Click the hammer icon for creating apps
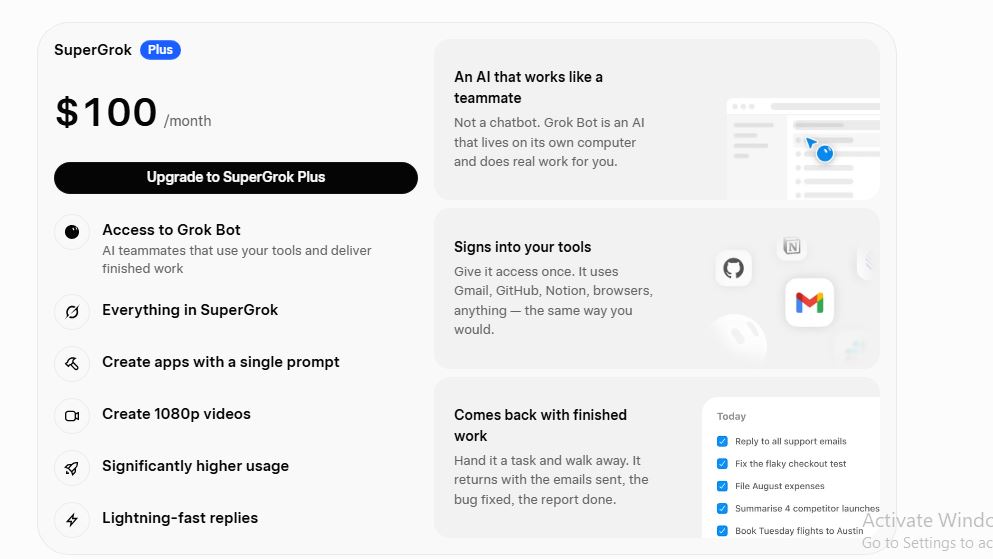Viewport: 993px width, 559px height. tap(72, 363)
